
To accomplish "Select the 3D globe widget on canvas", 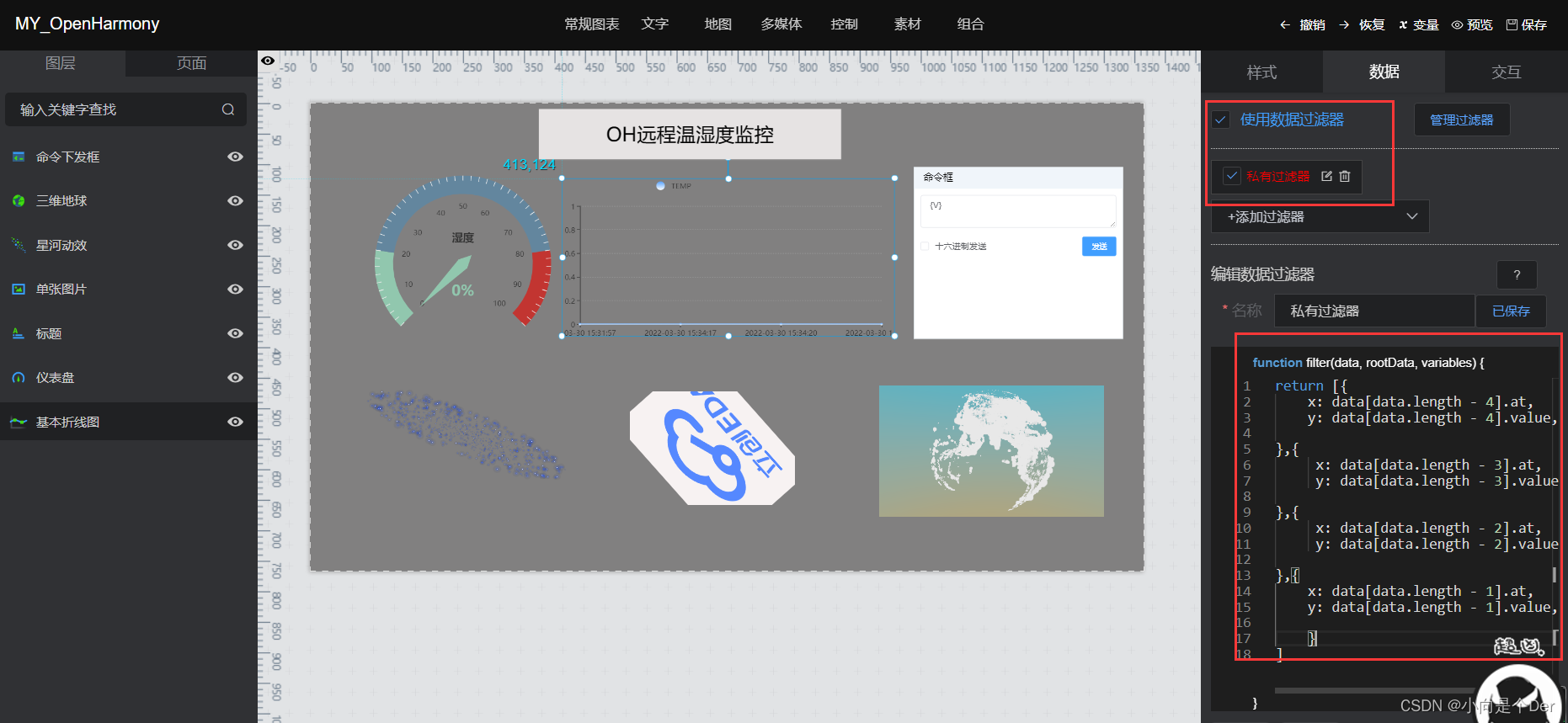I will (991, 451).
